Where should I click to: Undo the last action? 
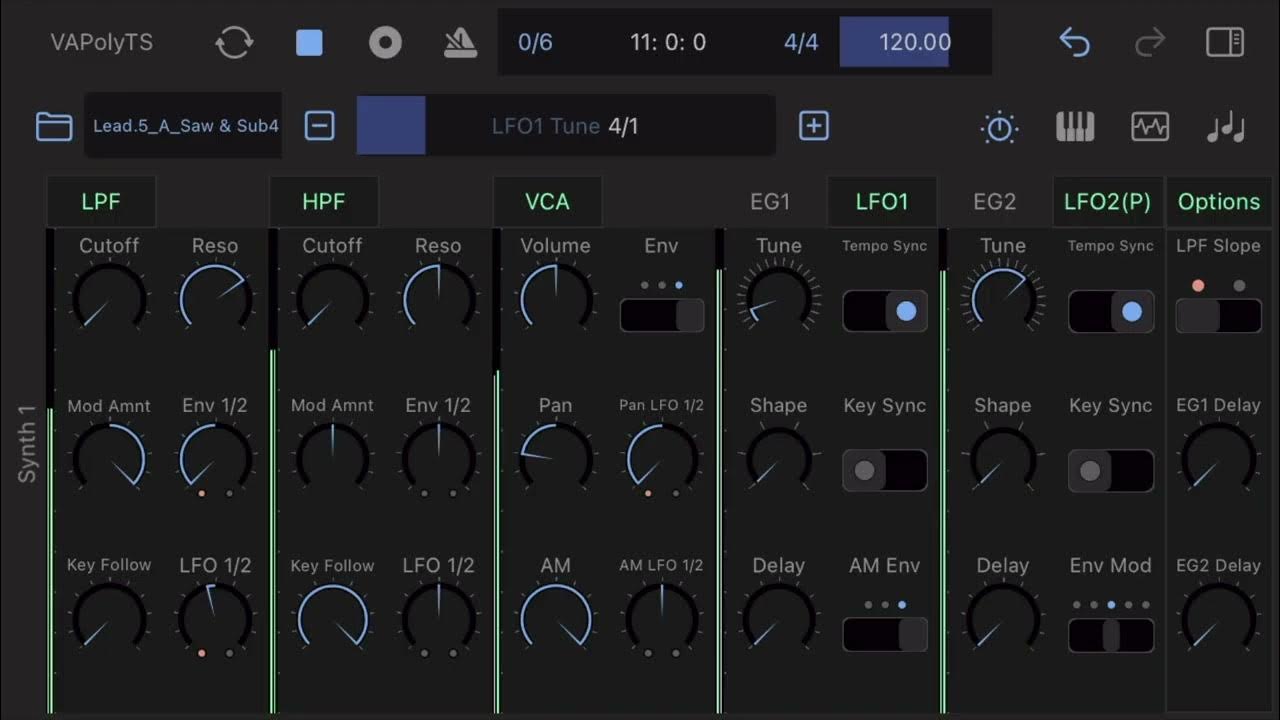pos(1074,42)
